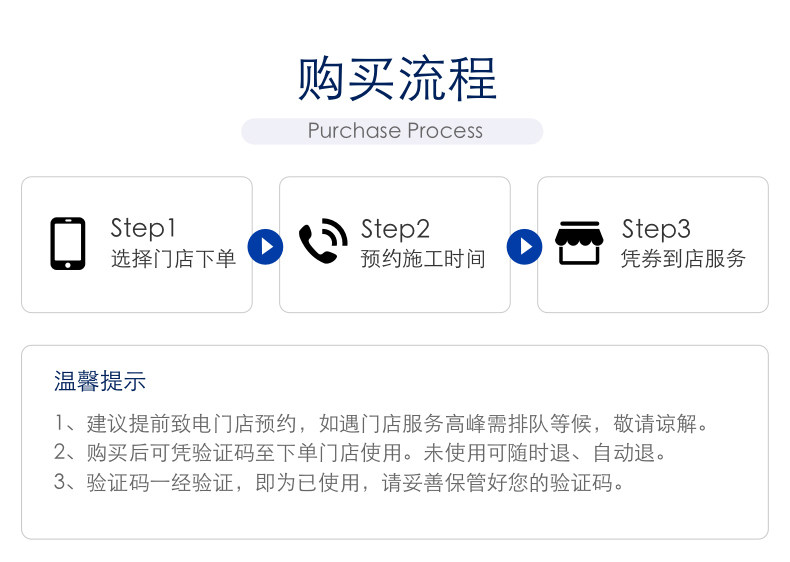Click tip 3 about 验证码一经验证
Viewport: 790px width, 562px height.
[339, 482]
